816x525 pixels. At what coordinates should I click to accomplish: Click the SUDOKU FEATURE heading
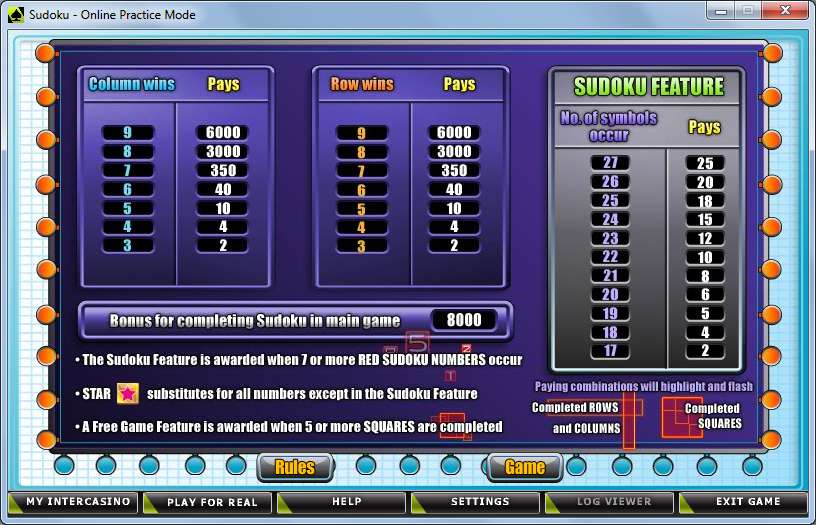coord(648,86)
